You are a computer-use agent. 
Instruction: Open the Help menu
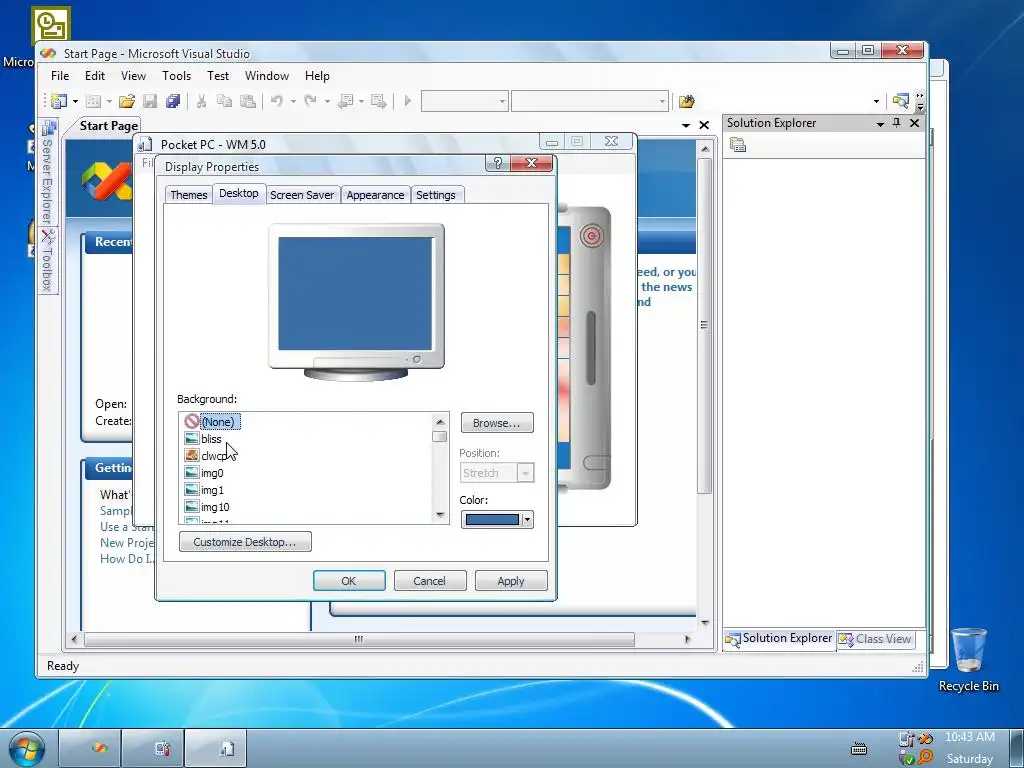317,76
